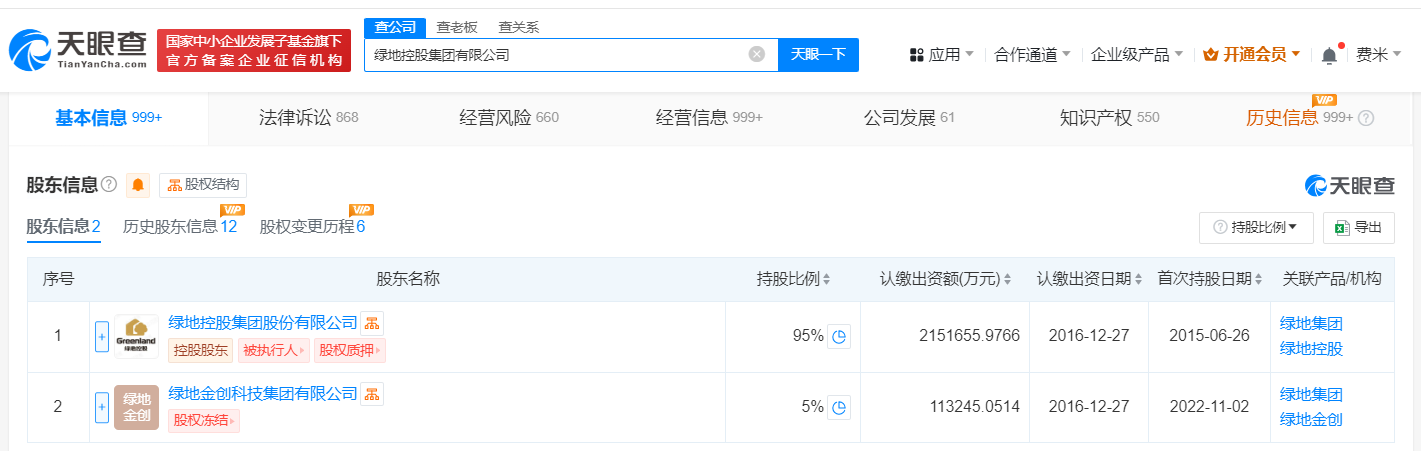1421x451 pixels.
Task: Clear the company search field
Action: point(757,54)
